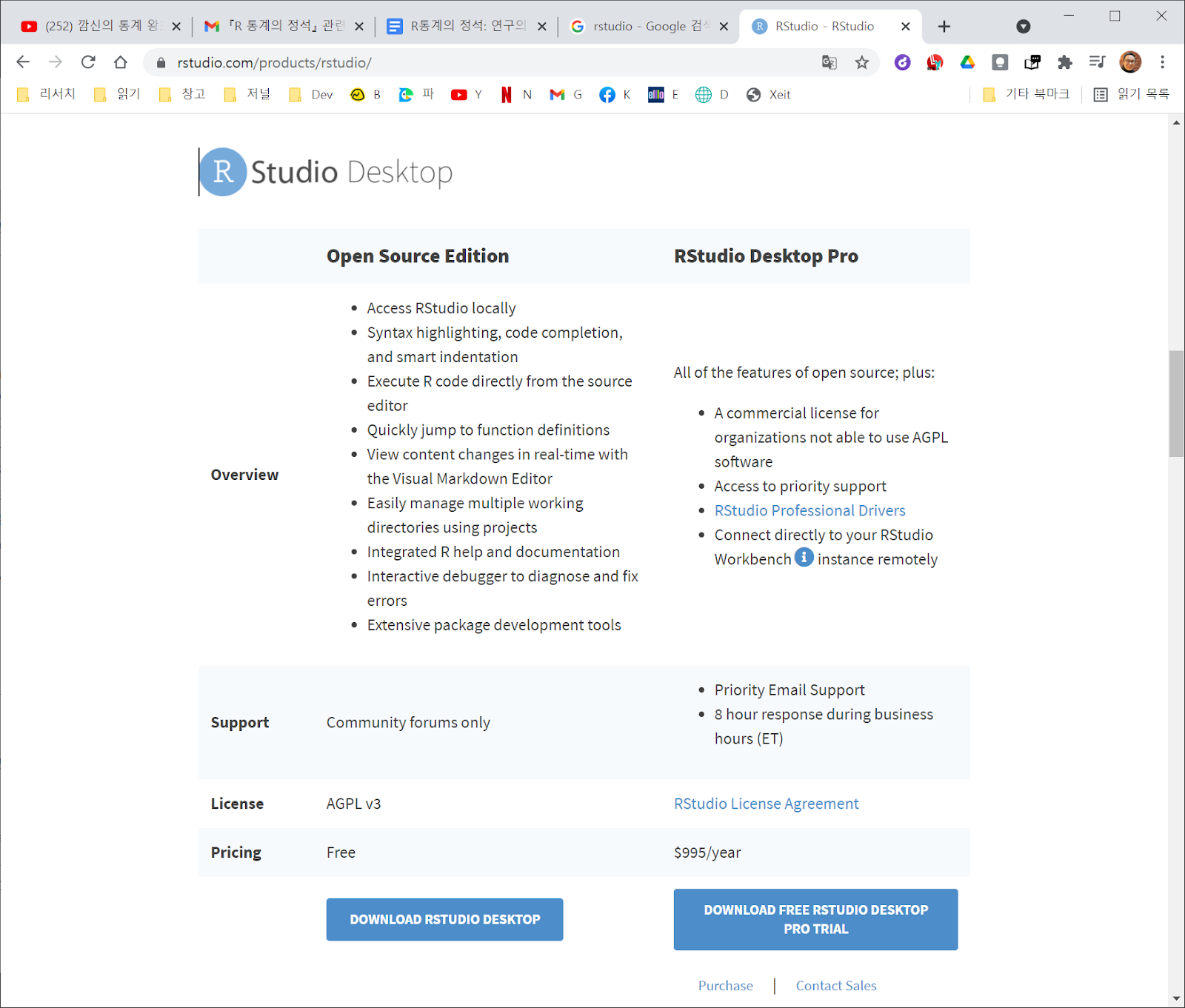1185x1008 pixels.
Task: Open the Xeit bookmark
Action: tap(769, 95)
